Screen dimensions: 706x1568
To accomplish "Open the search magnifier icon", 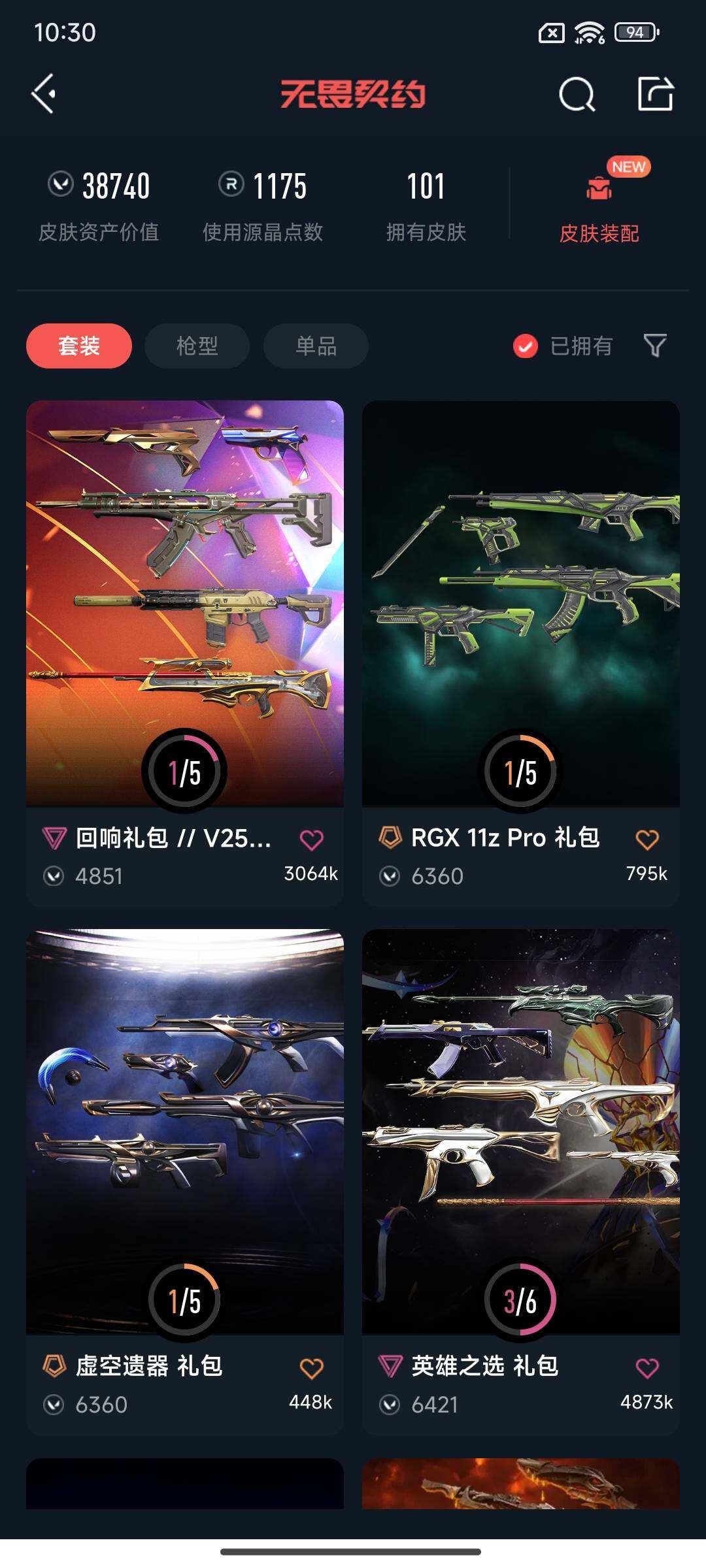I will click(x=577, y=95).
